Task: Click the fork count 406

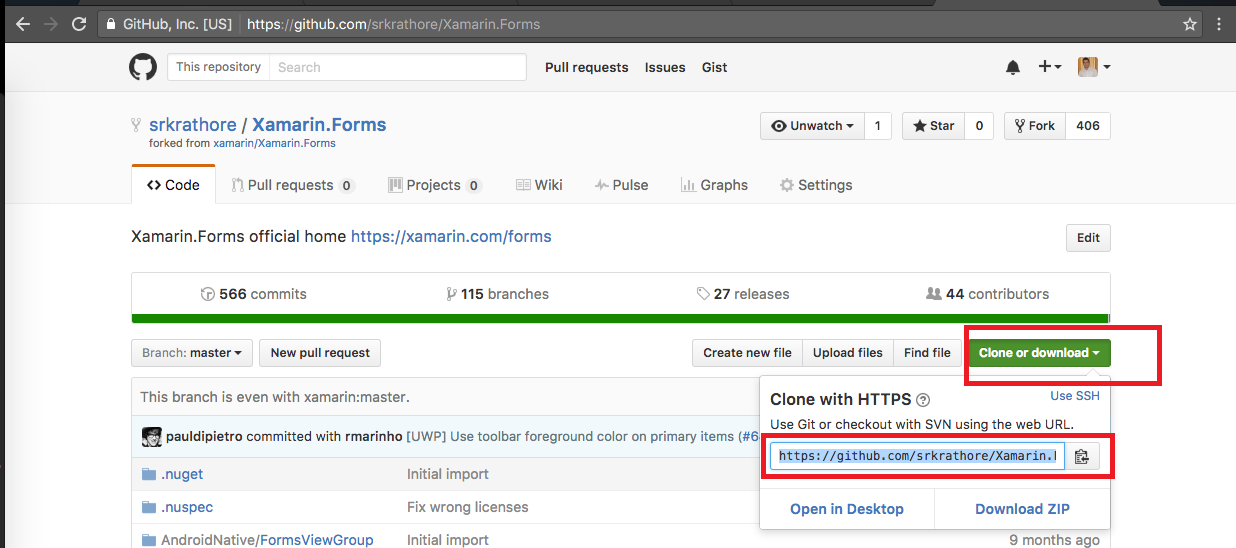Action: tap(1088, 126)
